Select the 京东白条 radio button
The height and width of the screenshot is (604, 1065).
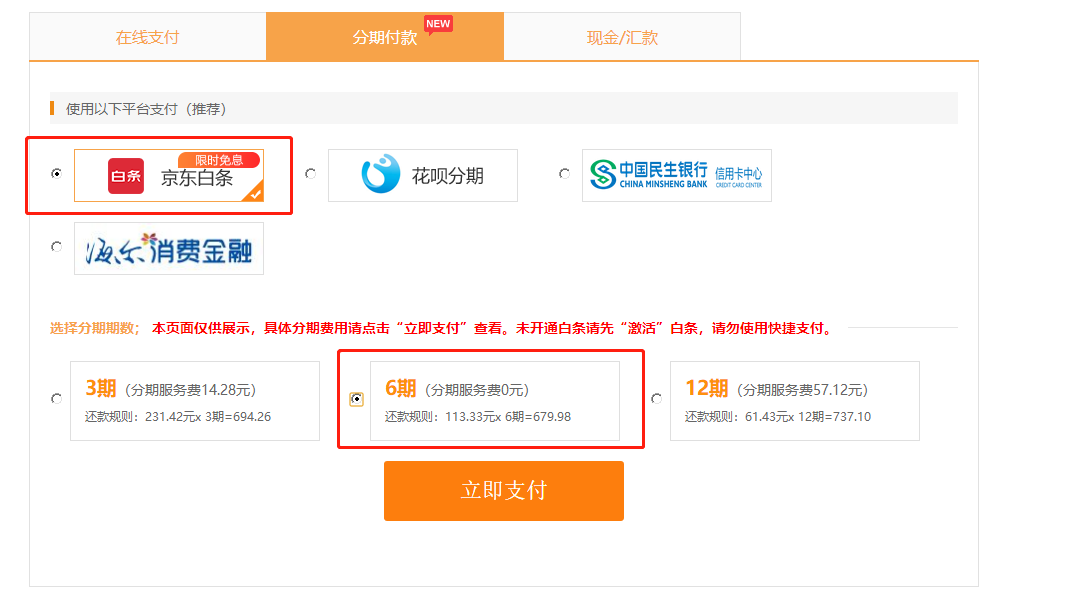57,175
